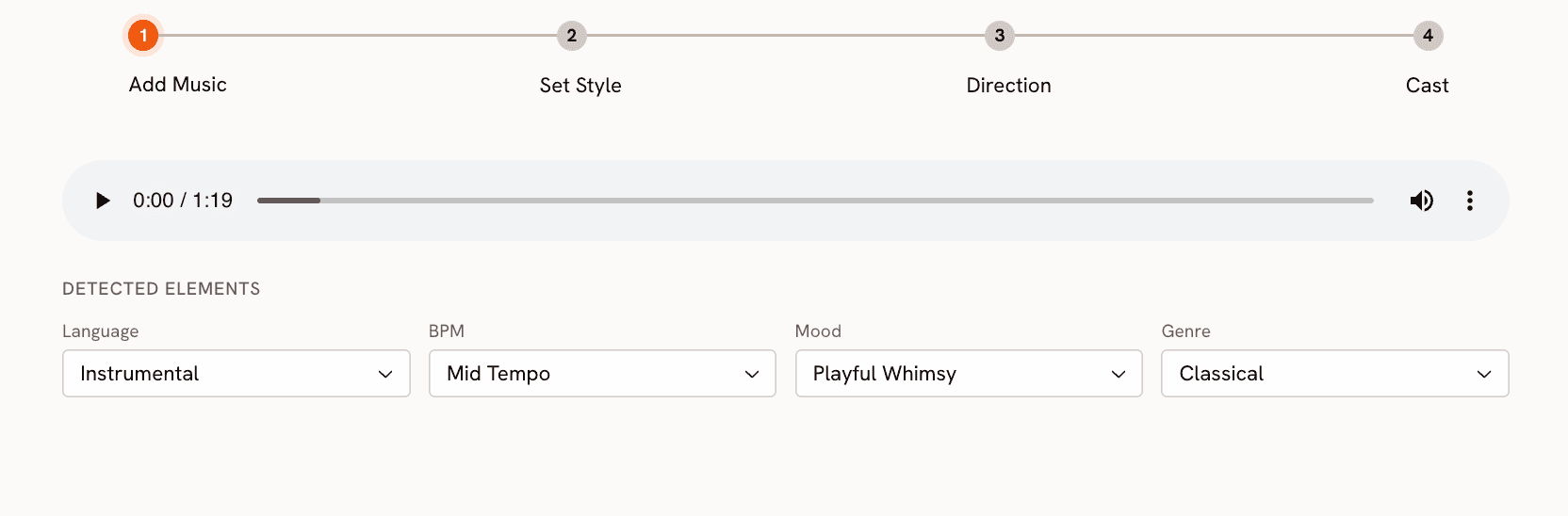Click the Detected Elements heading
This screenshot has height=516, width=1568.
tap(161, 289)
